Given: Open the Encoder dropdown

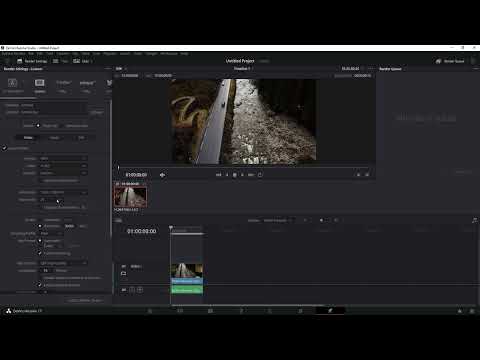Looking at the screenshot, I should [x=63, y=173].
